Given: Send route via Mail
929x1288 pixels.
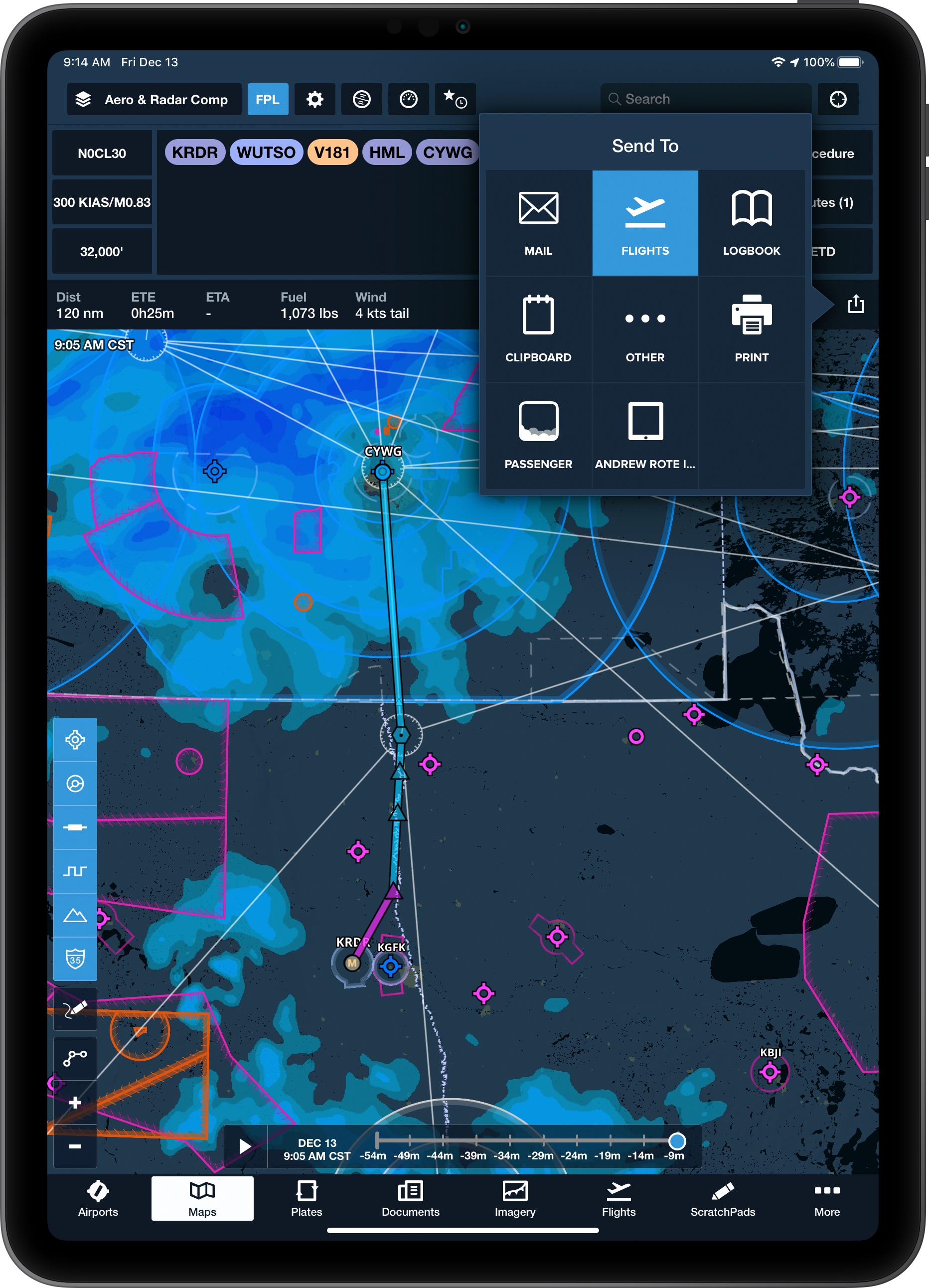Looking at the screenshot, I should point(538,223).
